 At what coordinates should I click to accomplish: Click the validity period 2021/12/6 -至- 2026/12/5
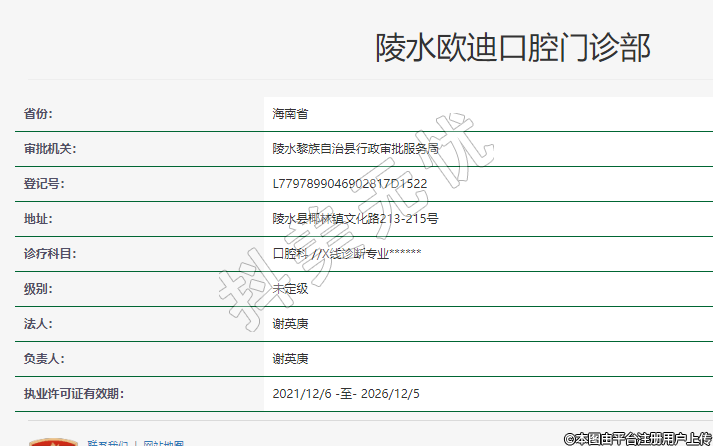346,394
